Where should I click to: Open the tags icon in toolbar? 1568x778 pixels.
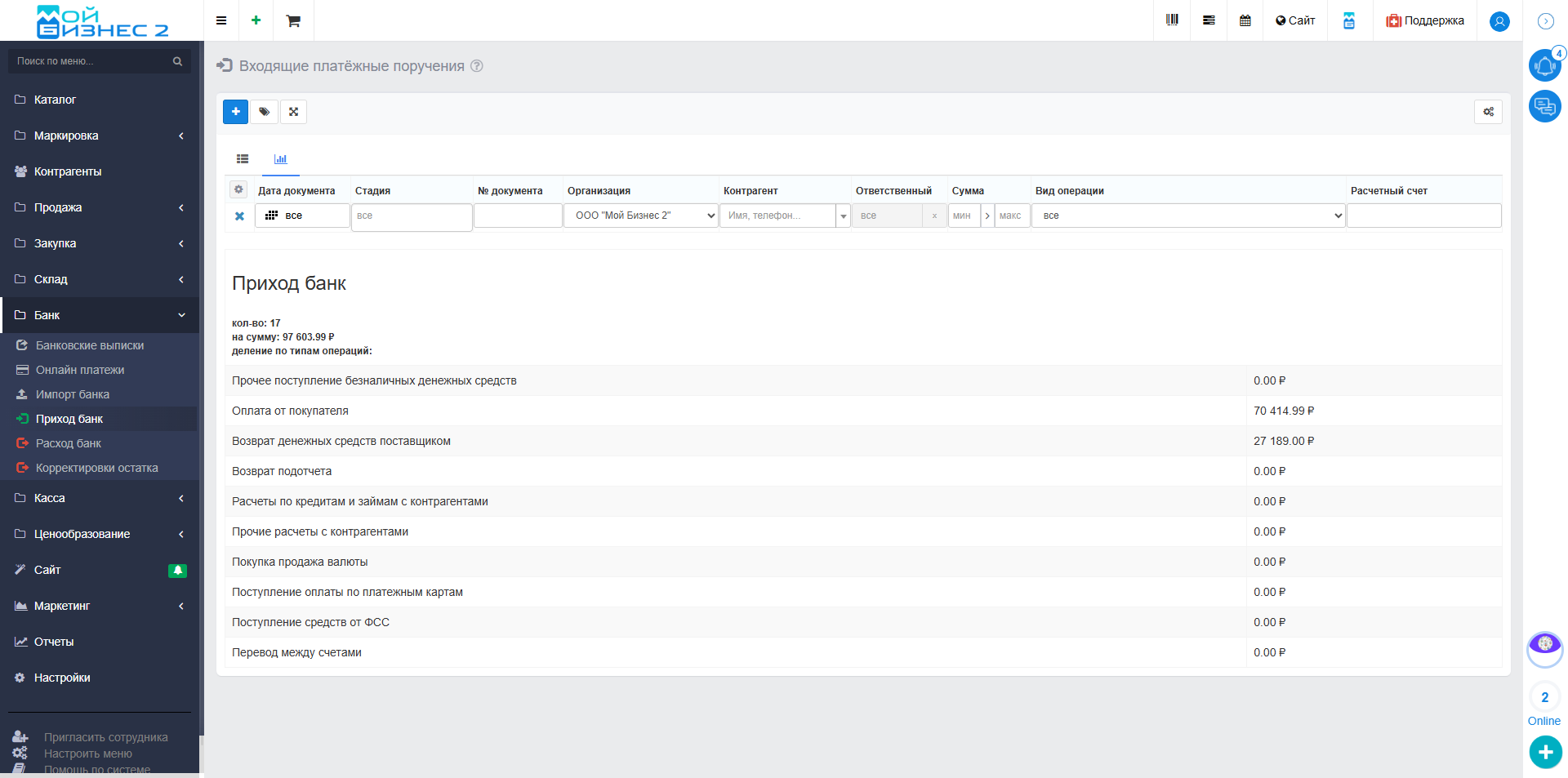pyautogui.click(x=265, y=112)
